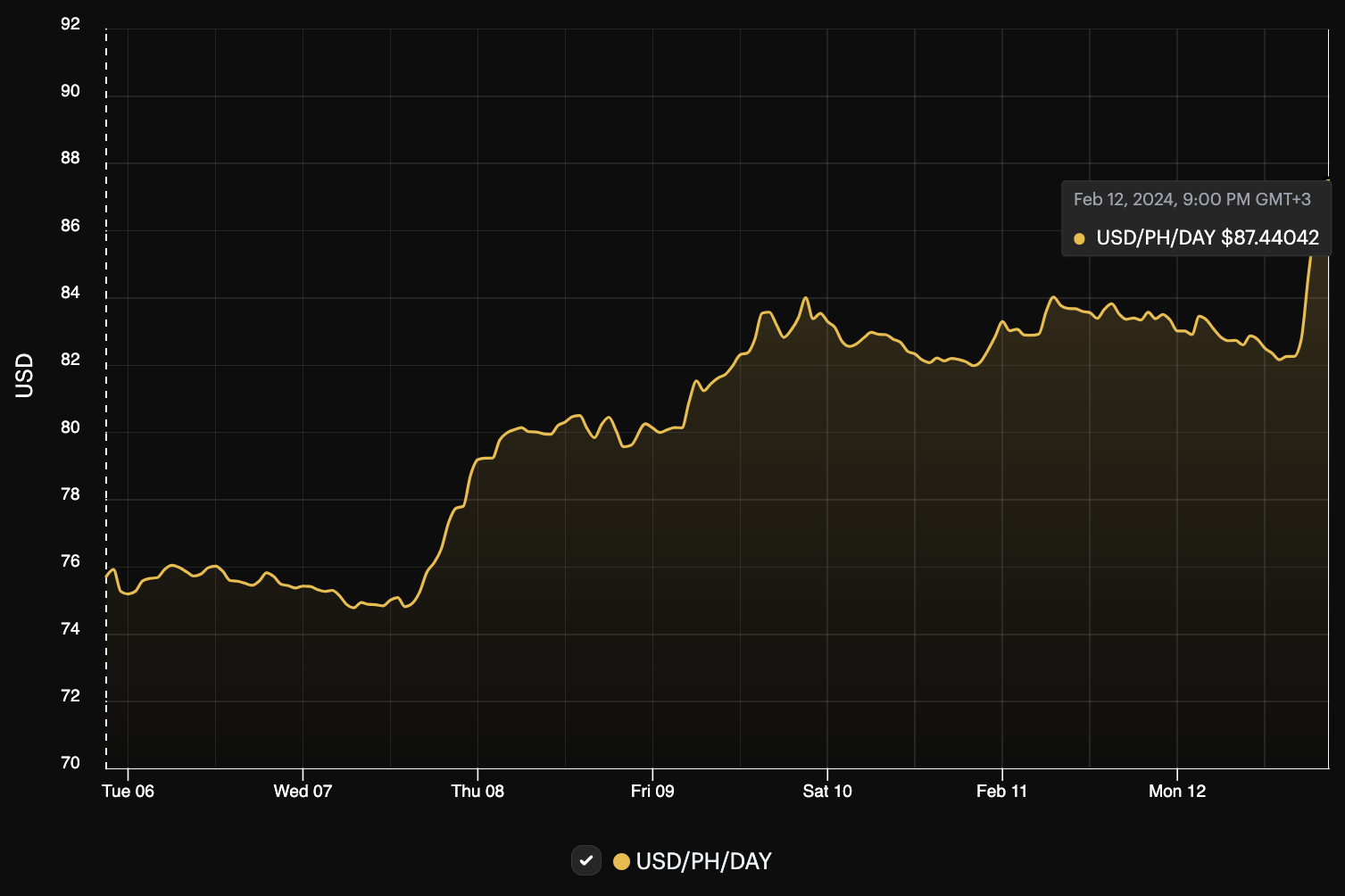
Task: Click the 70 y-axis tick label
Action: coord(71,763)
